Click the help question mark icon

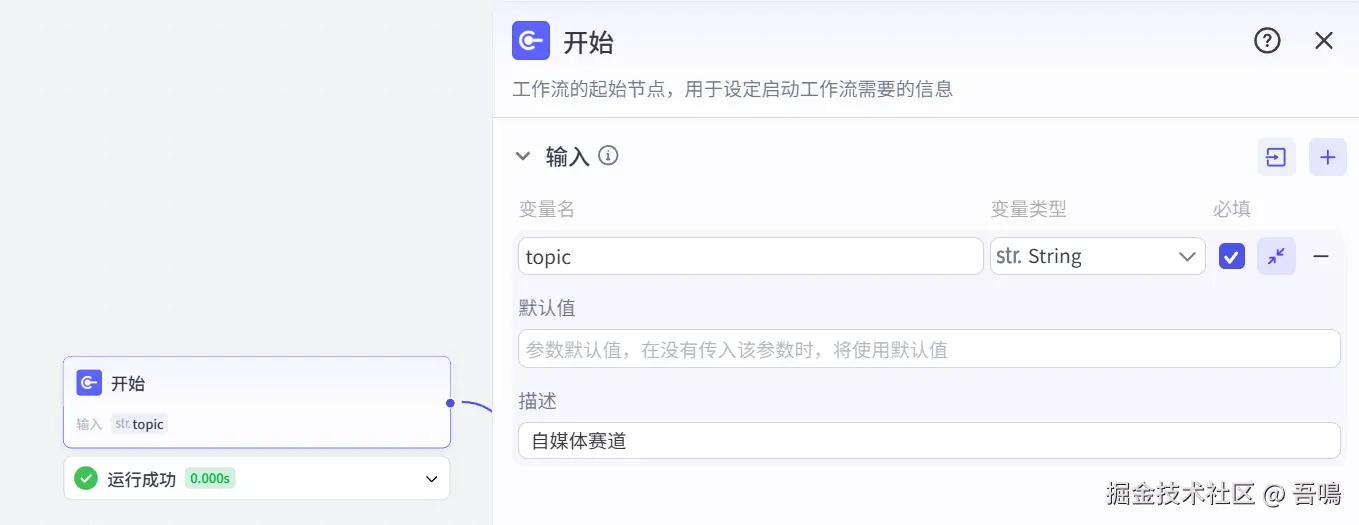[1267, 41]
